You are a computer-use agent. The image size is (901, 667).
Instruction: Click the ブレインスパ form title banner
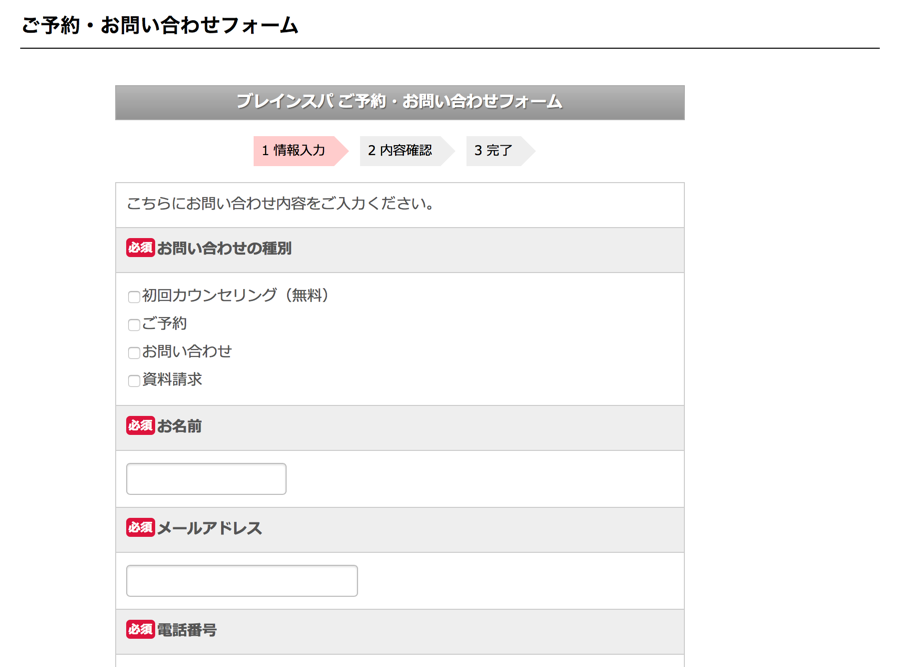(x=400, y=102)
